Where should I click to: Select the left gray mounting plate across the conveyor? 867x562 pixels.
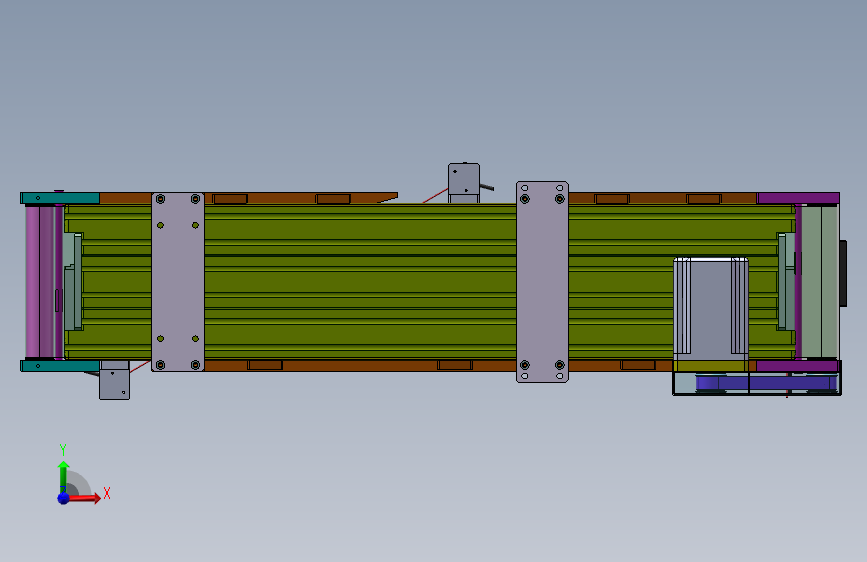tap(178, 282)
